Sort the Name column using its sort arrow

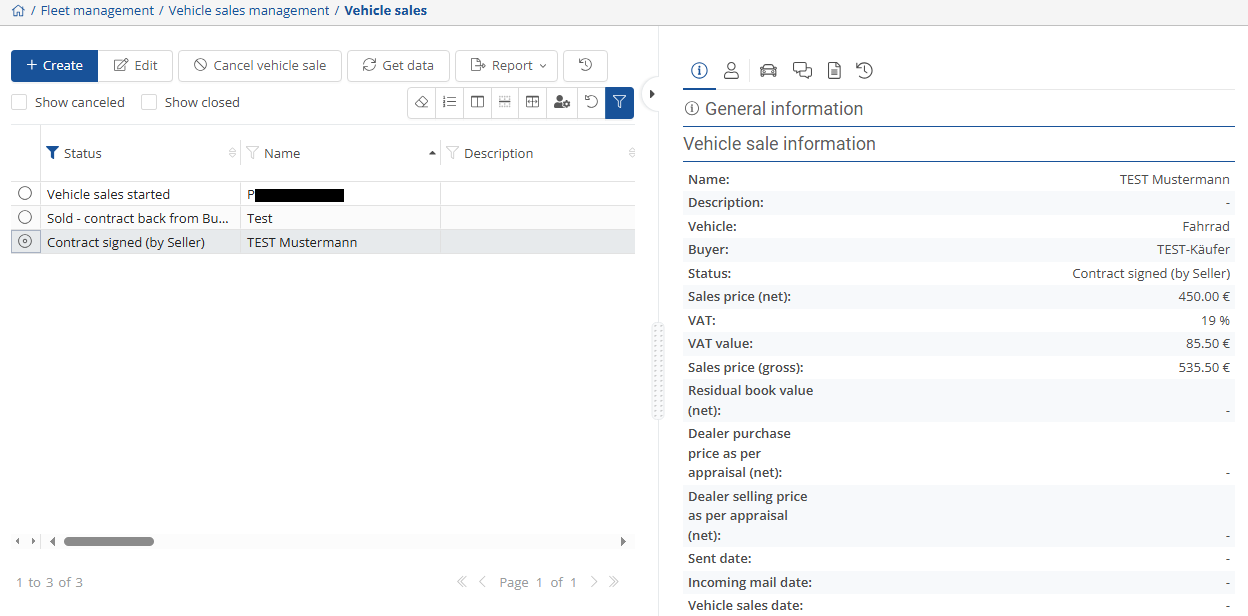[432, 153]
